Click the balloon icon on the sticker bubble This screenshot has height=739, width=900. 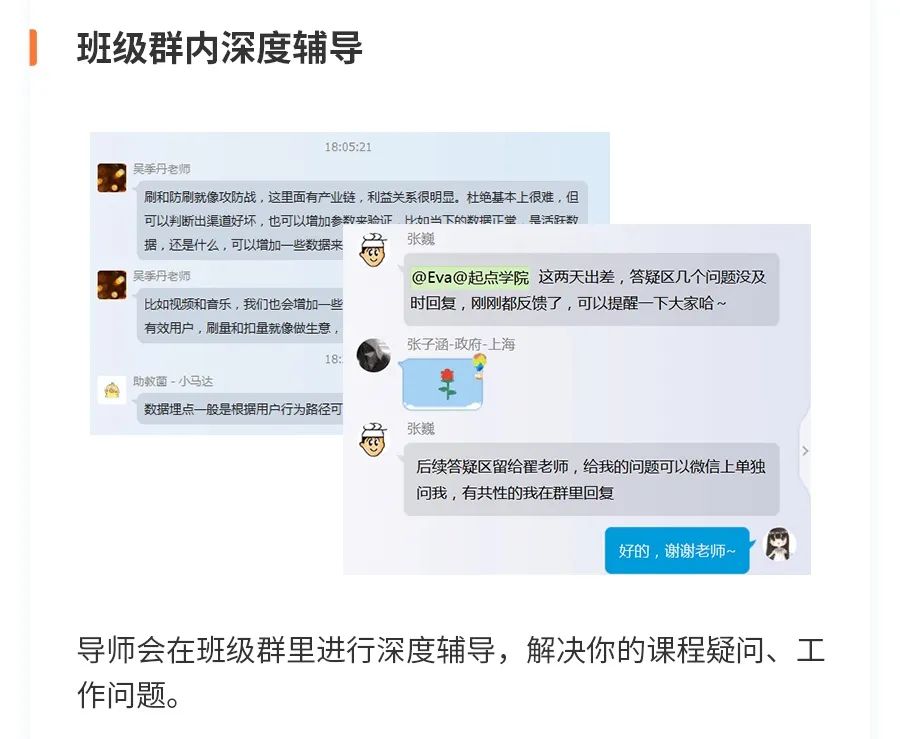pos(479,366)
